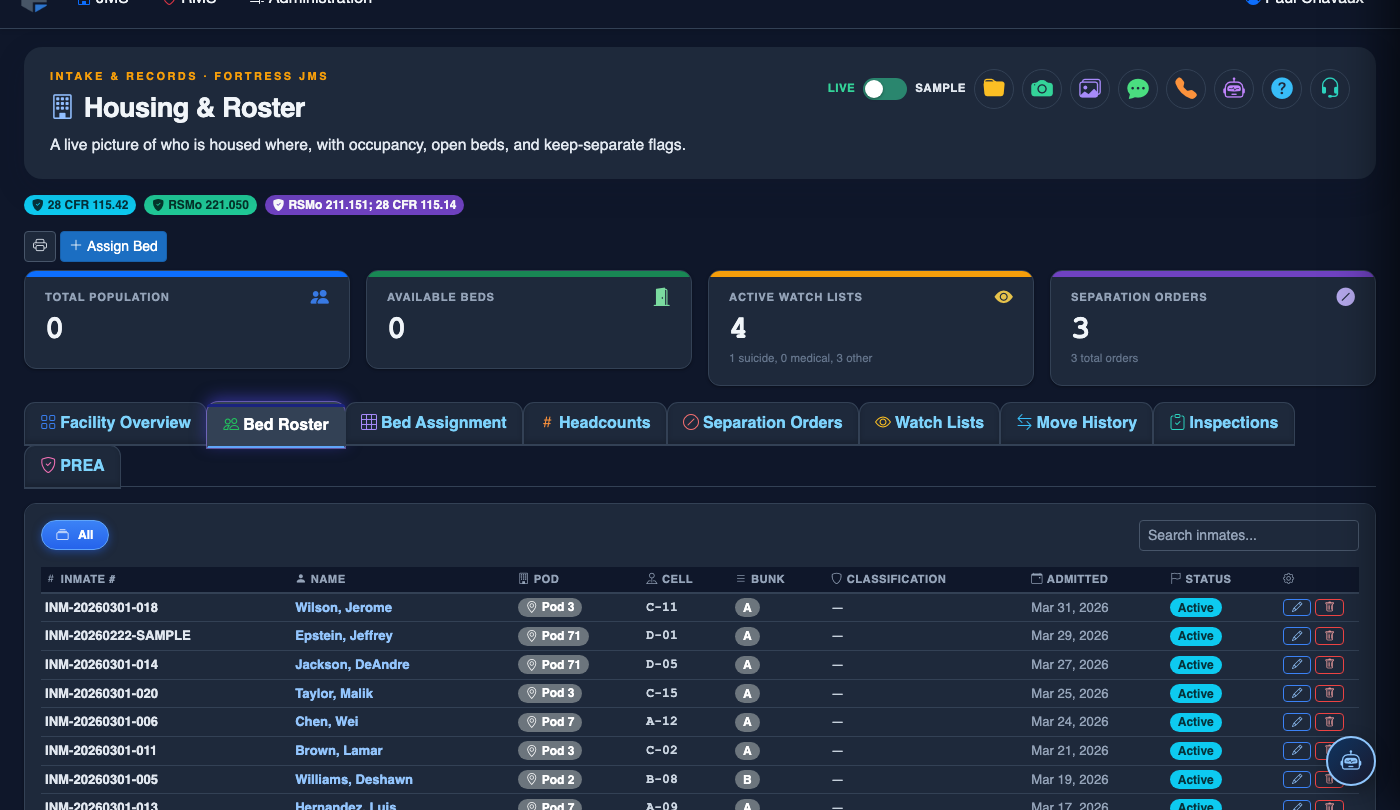Image resolution: width=1400 pixels, height=810 pixels.
Task: Switch to the Bed Assignment tab
Action: coord(434,423)
